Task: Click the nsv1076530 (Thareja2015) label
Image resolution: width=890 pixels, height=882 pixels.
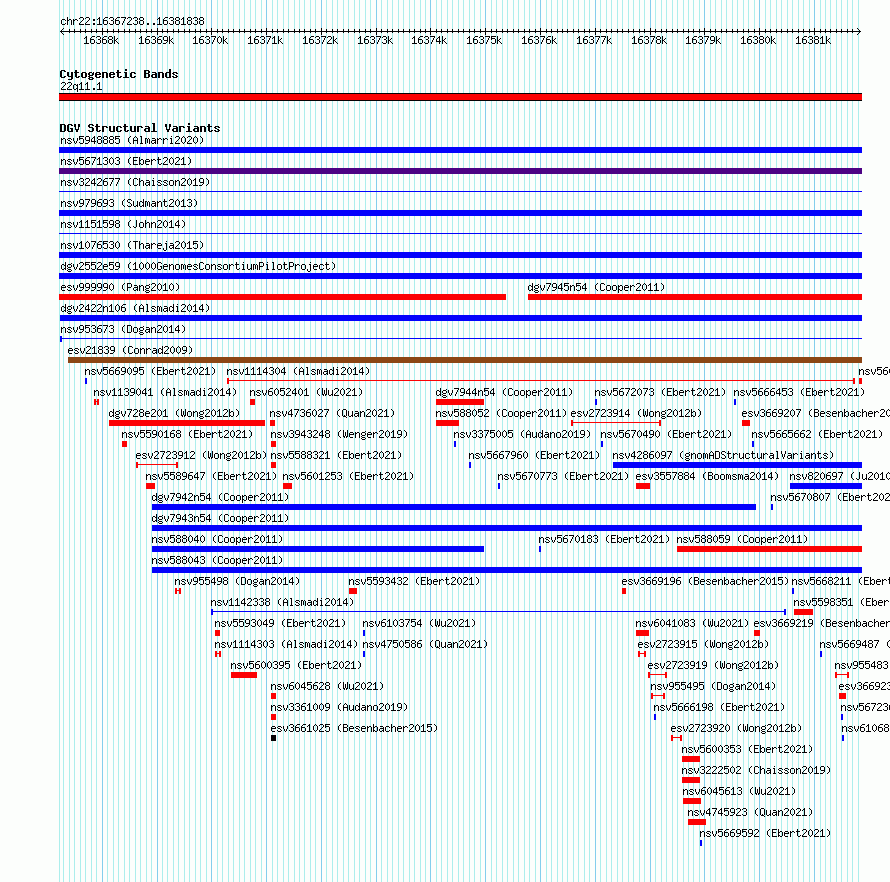Action: 132,245
